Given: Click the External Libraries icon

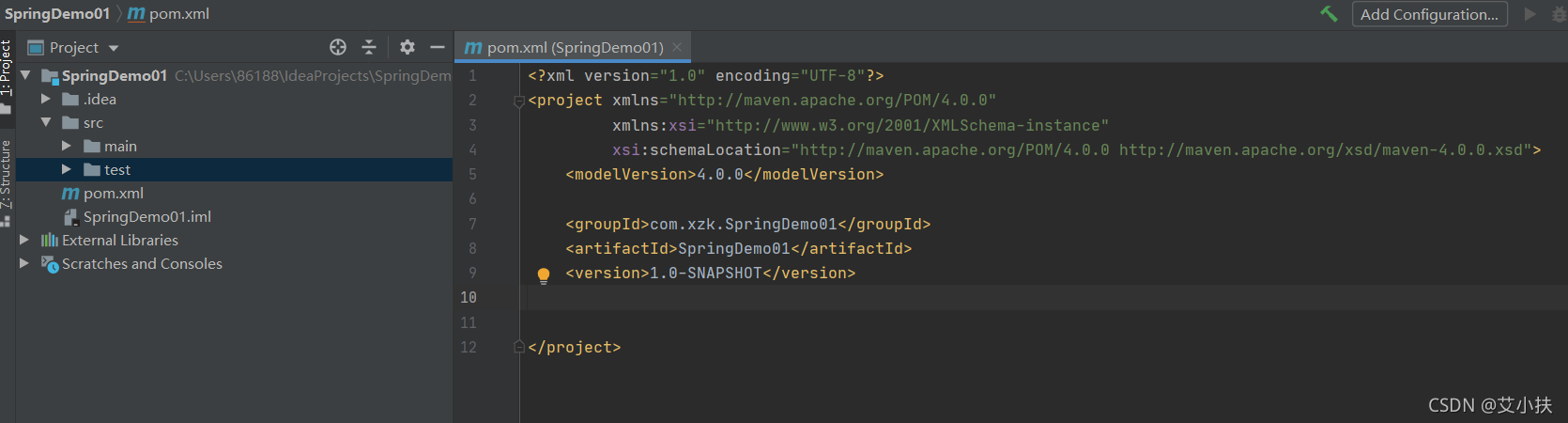Looking at the screenshot, I should click(50, 240).
